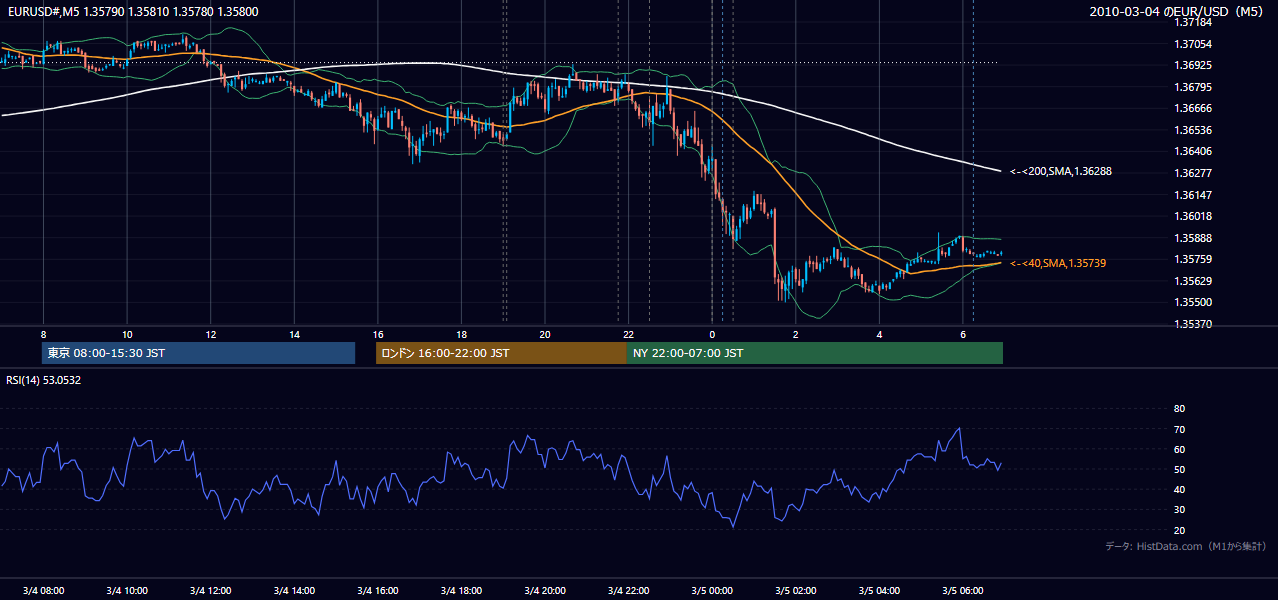Click hour label 0 under the price chart

click(x=711, y=334)
